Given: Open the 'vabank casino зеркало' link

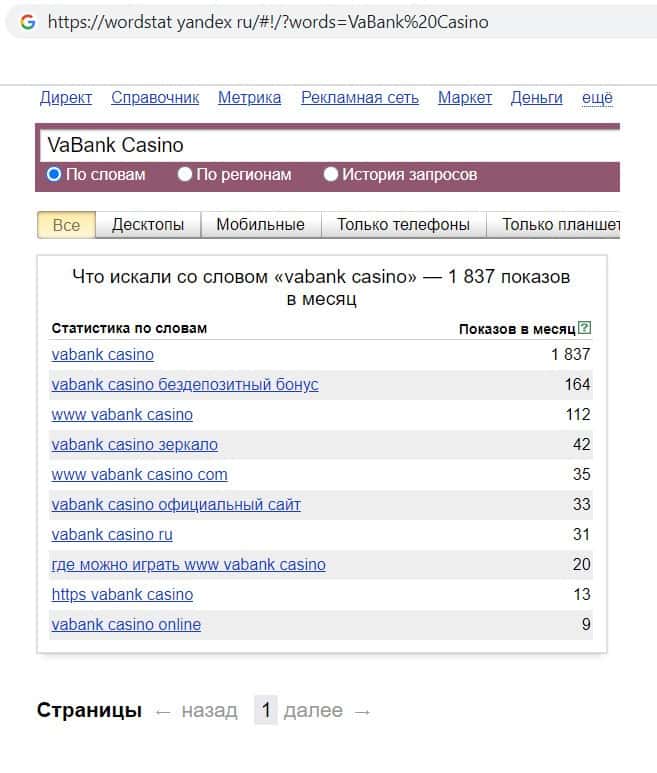Looking at the screenshot, I should 135,445.
